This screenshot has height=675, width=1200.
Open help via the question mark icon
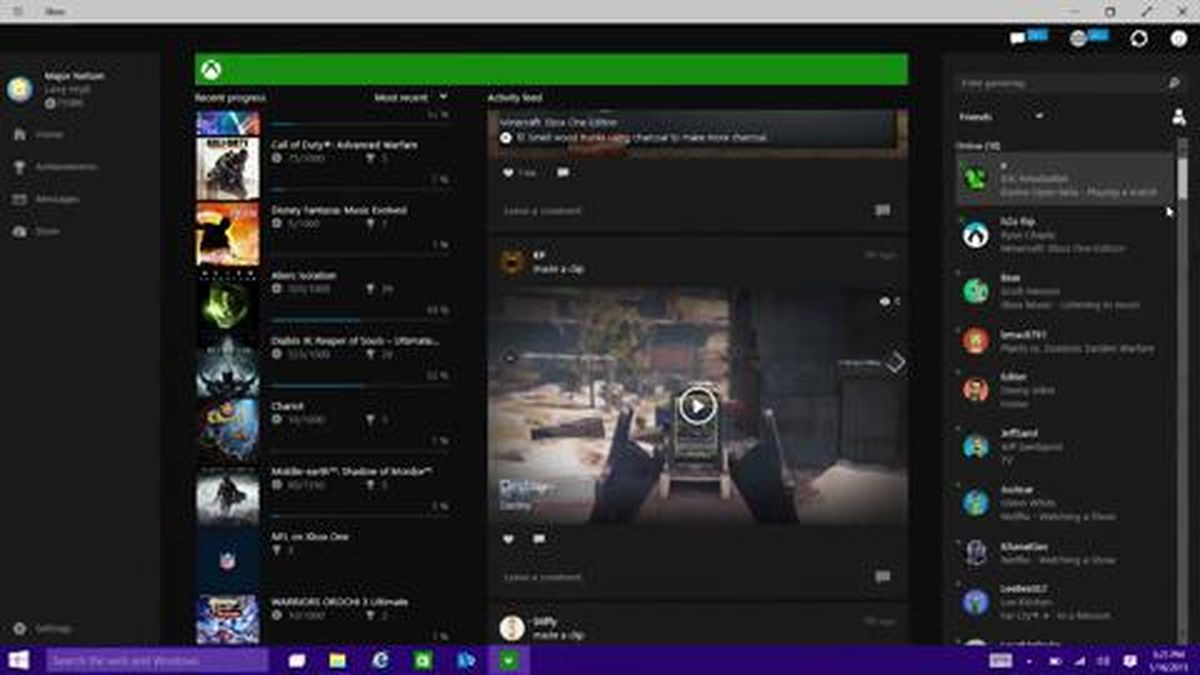pyautogui.click(x=1178, y=39)
